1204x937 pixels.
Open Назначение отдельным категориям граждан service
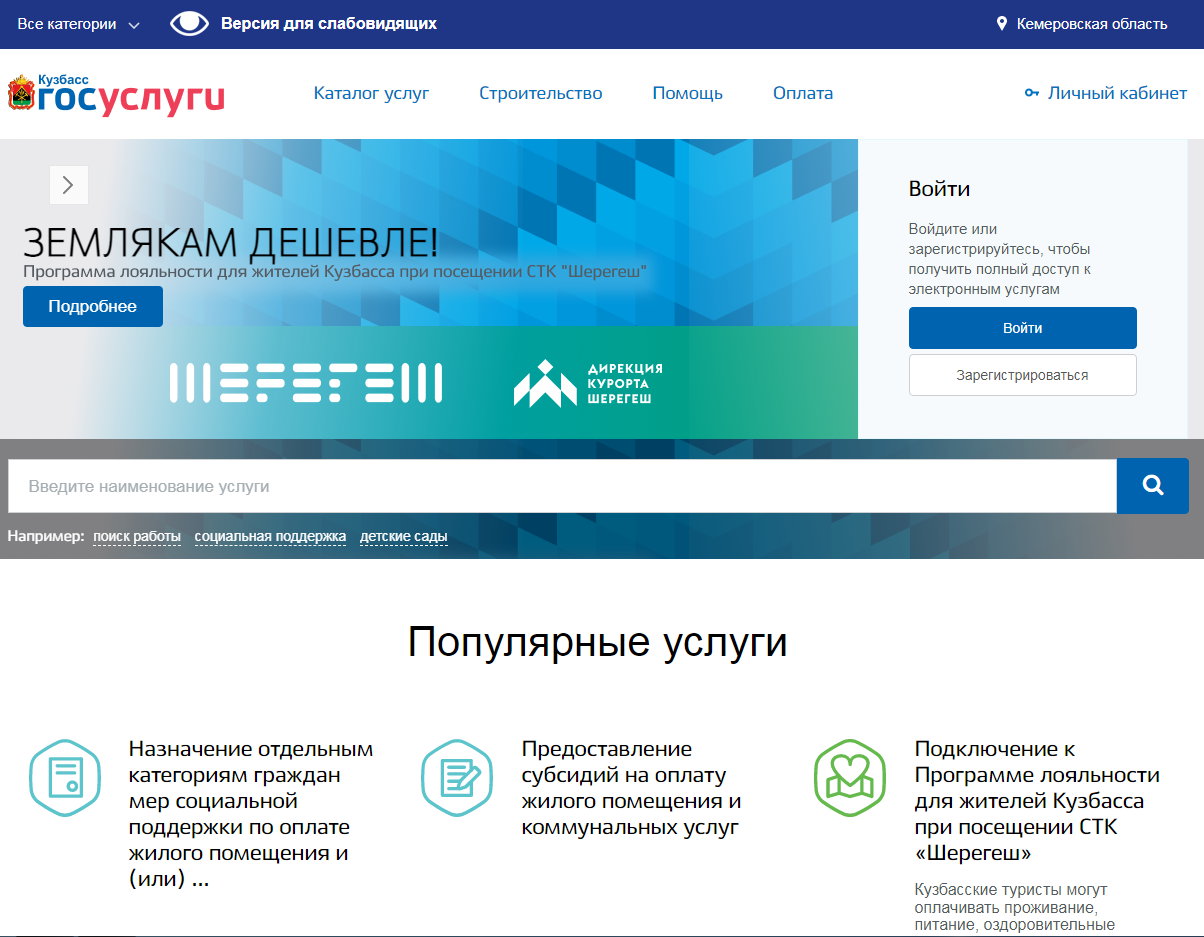(251, 814)
